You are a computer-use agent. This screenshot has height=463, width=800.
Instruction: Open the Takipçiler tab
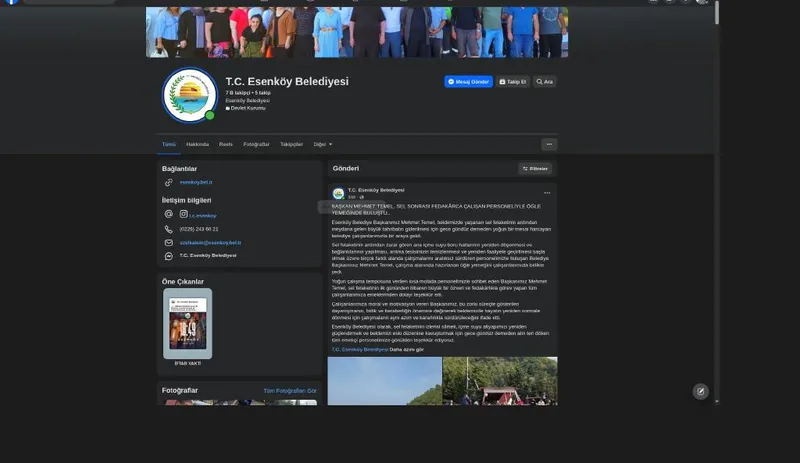click(291, 144)
